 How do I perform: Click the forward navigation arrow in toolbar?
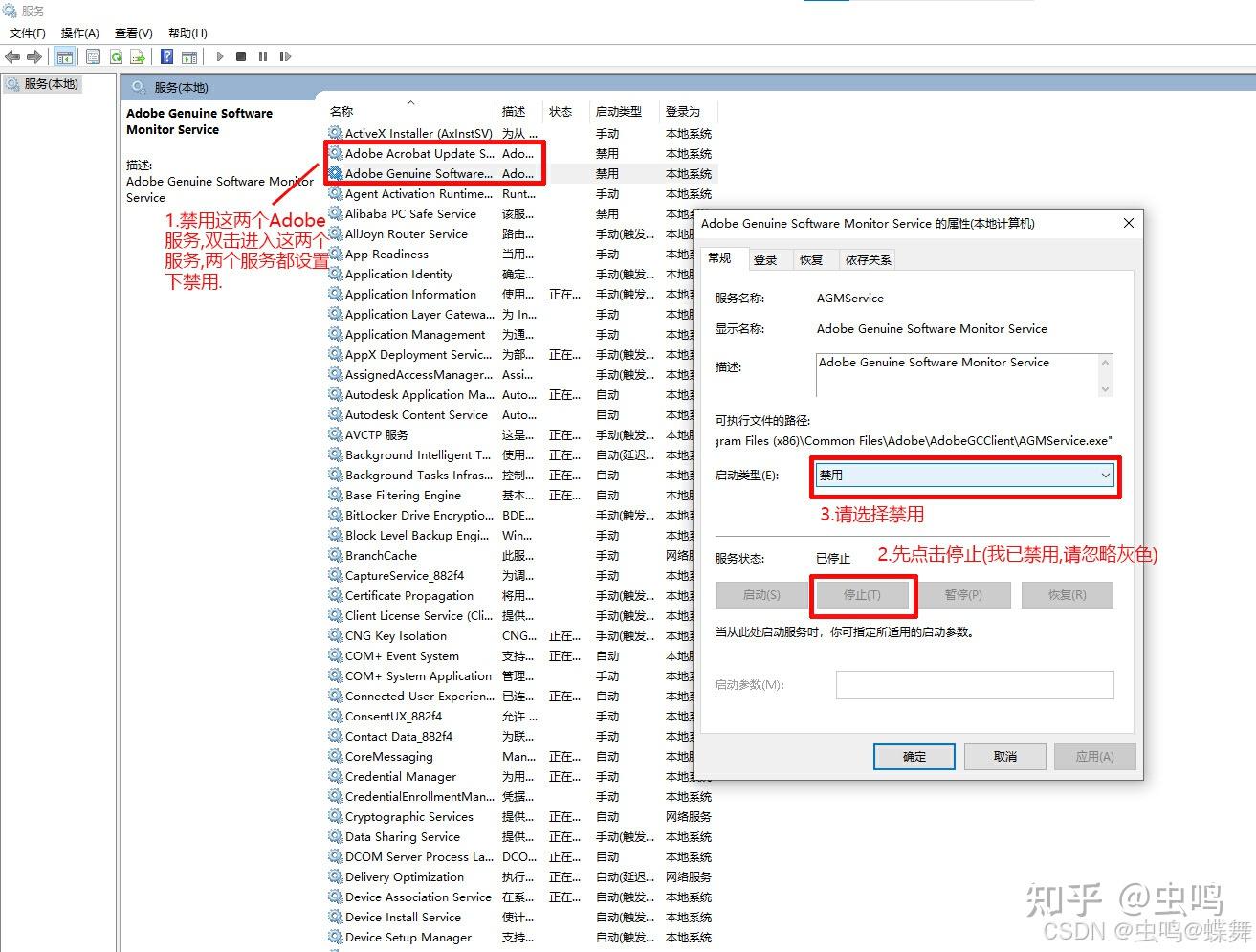coord(34,56)
